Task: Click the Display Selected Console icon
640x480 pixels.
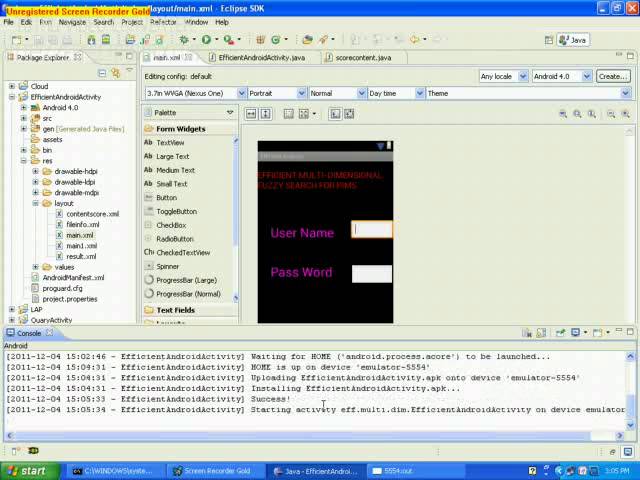Action: pyautogui.click(x=576, y=333)
